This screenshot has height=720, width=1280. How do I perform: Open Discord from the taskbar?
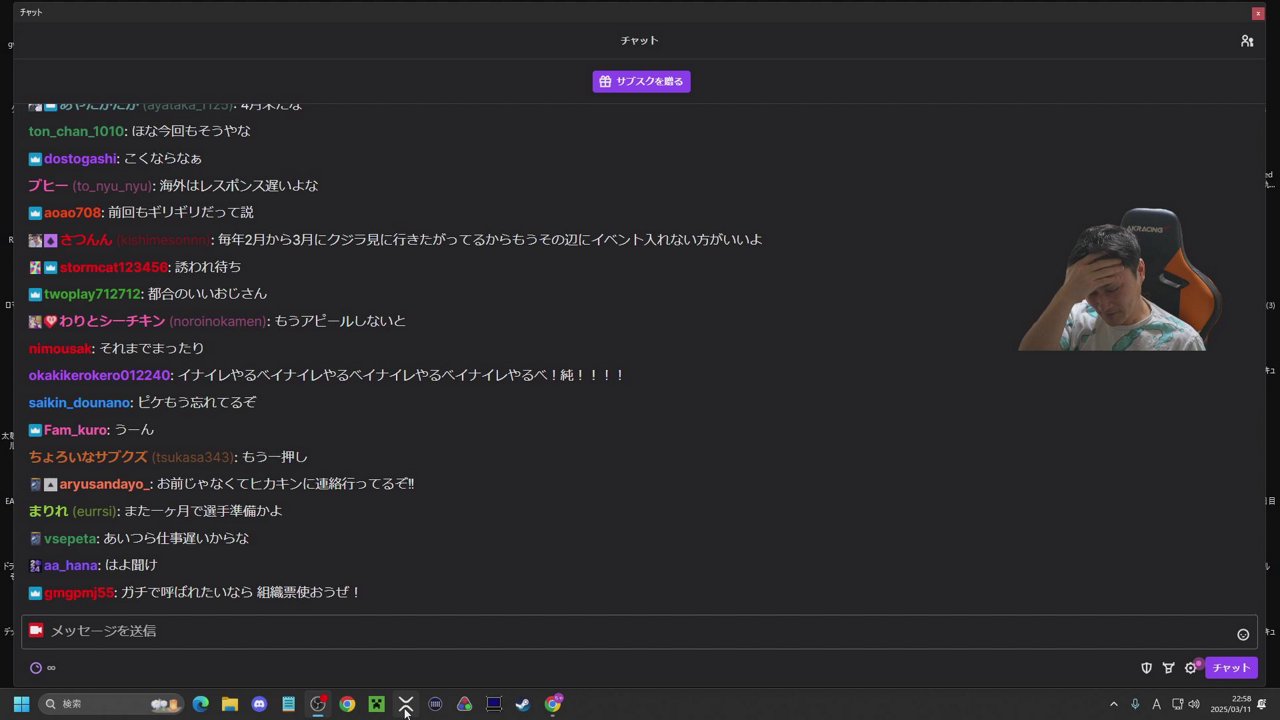259,704
